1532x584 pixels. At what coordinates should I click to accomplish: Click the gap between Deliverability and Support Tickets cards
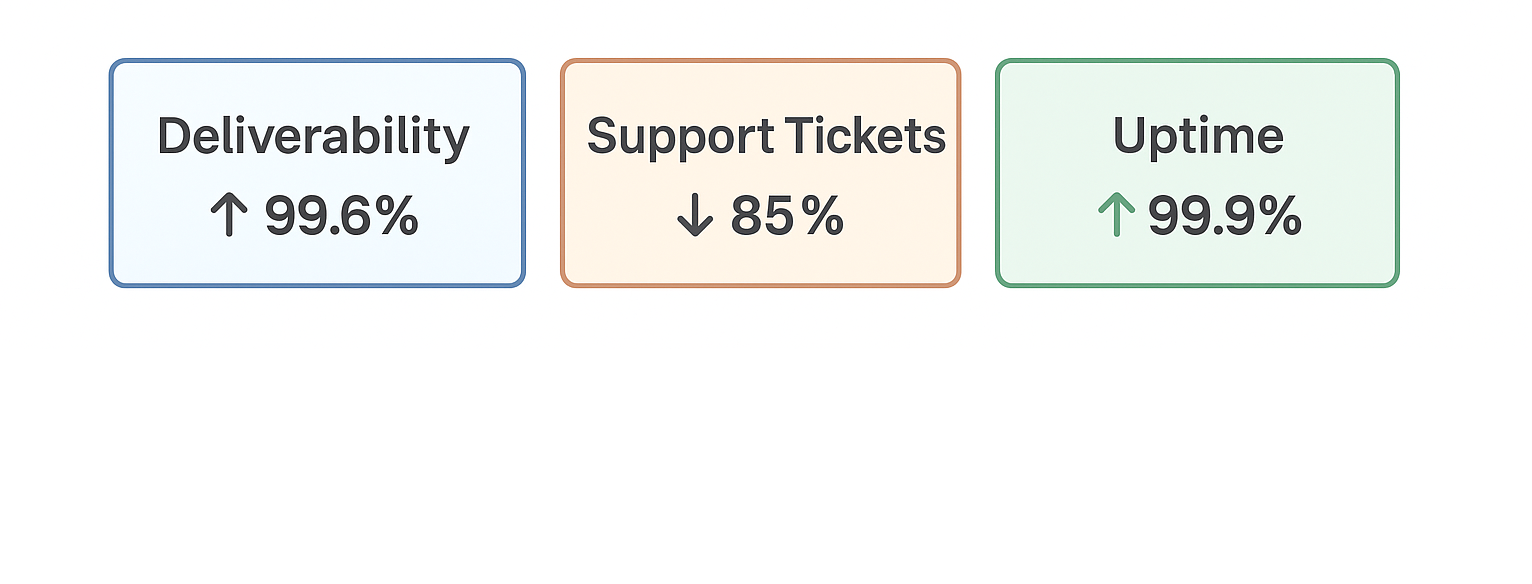pyautogui.click(x=543, y=173)
